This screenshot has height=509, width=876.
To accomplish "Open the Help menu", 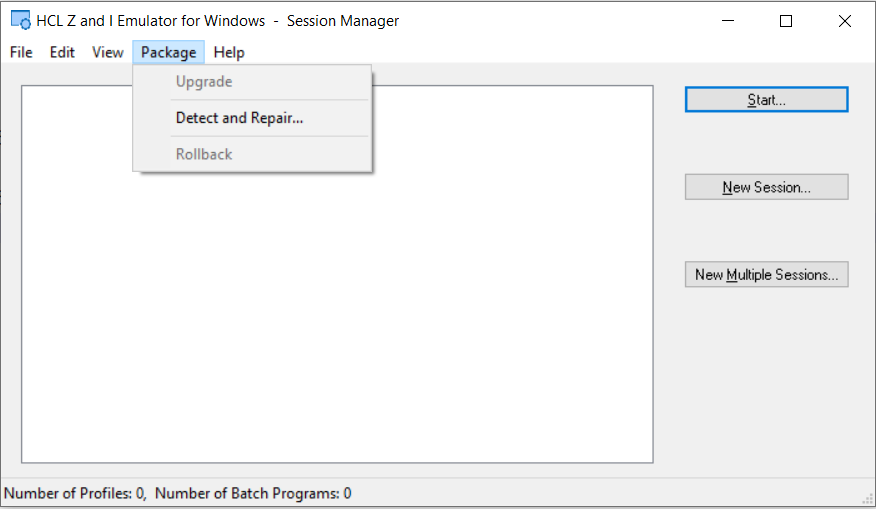I will (229, 52).
